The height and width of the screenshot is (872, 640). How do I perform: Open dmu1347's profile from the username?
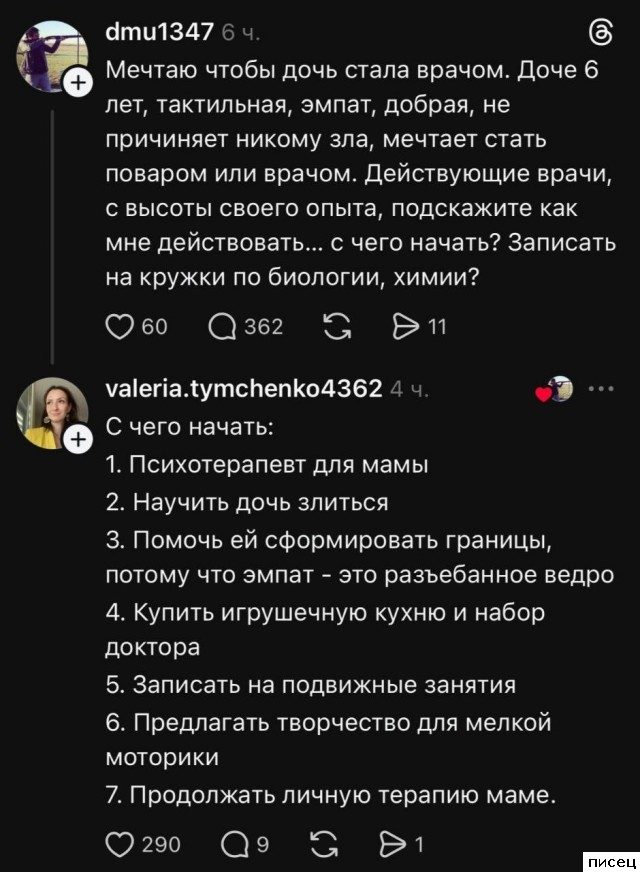tap(159, 32)
